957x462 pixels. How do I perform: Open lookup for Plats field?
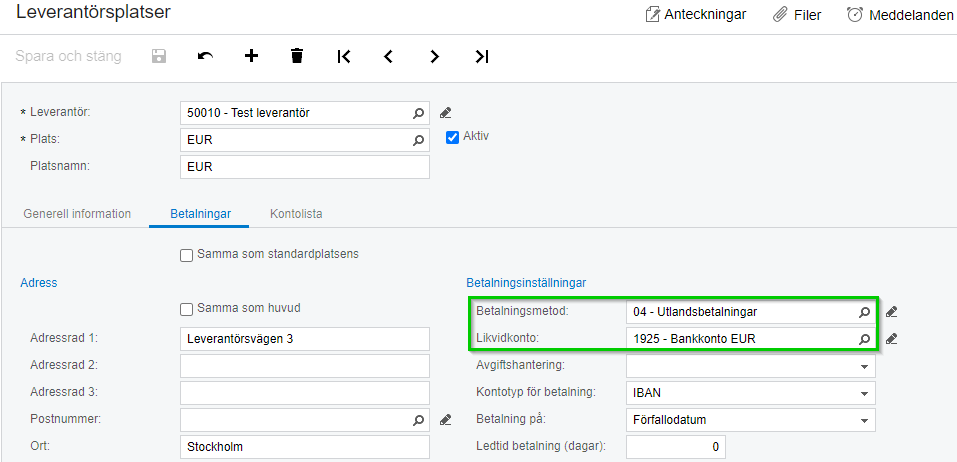coord(418,140)
